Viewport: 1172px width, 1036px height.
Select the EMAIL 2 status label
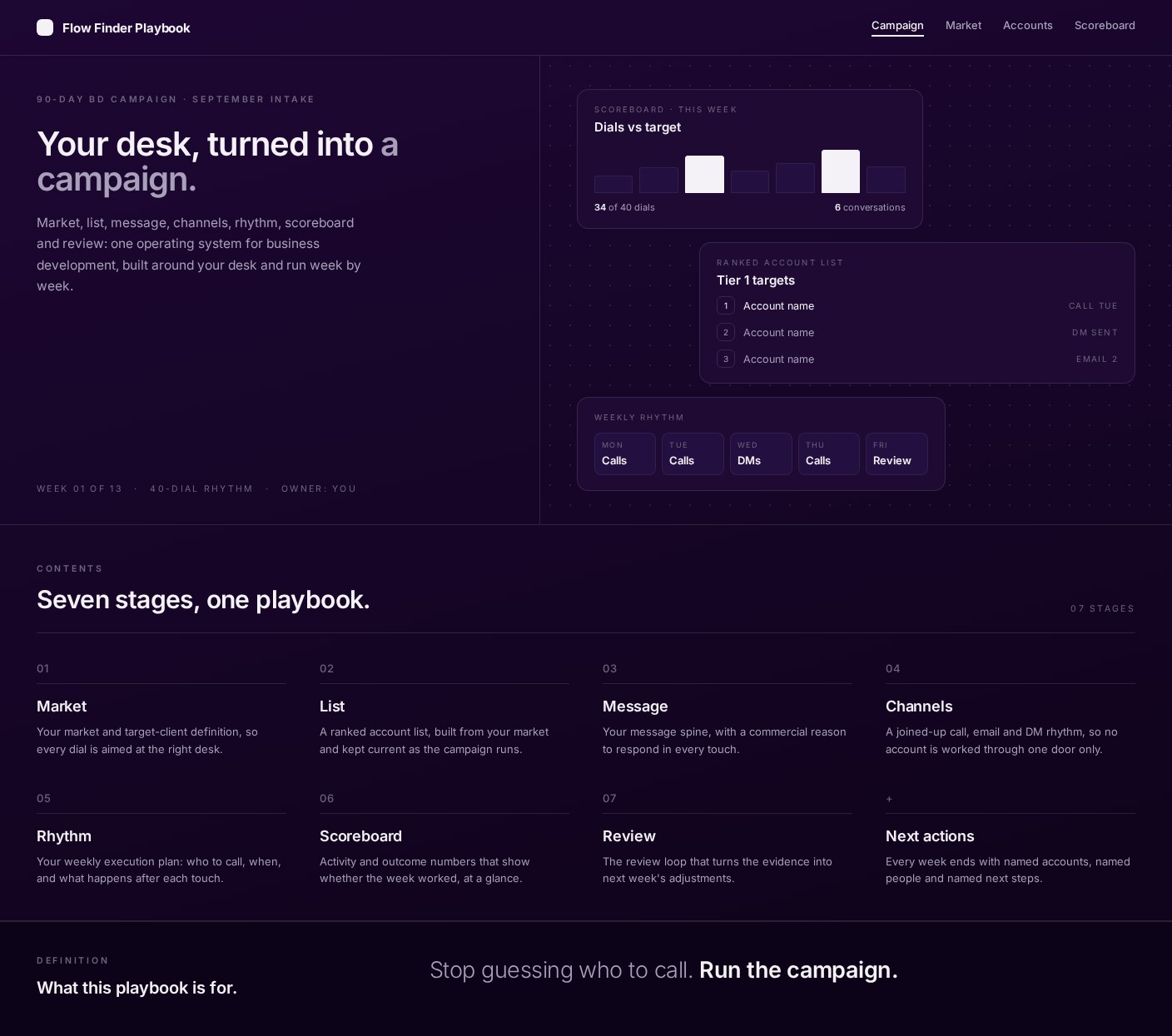click(x=1097, y=359)
